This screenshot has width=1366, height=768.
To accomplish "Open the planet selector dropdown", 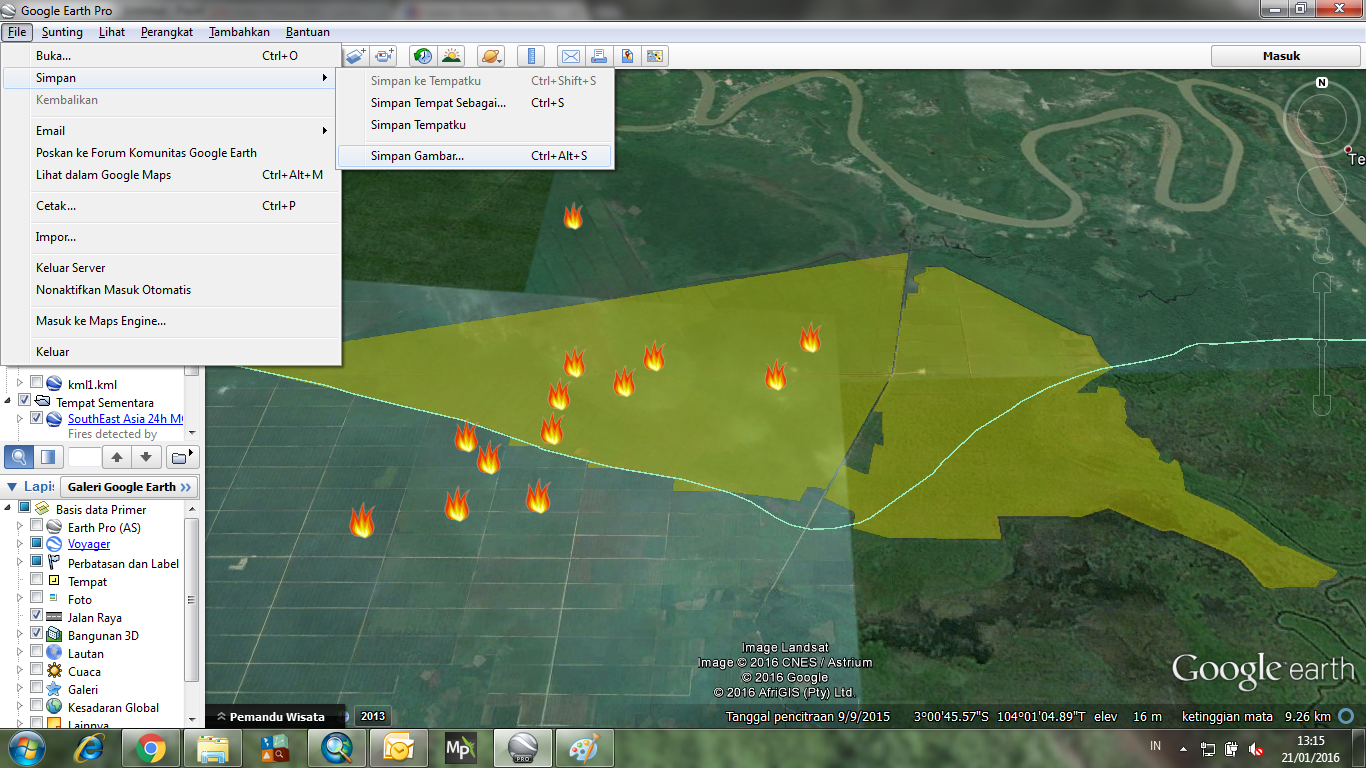I will click(x=491, y=56).
